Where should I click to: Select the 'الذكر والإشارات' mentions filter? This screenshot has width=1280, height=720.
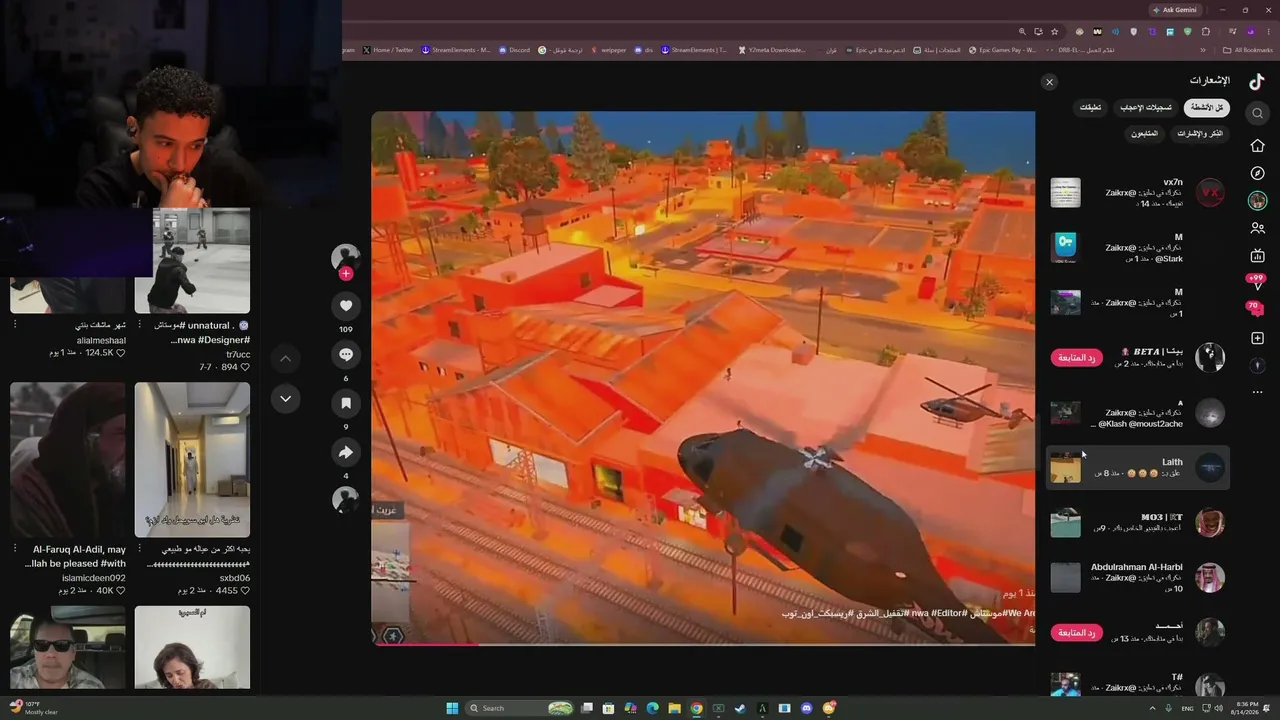(1200, 133)
